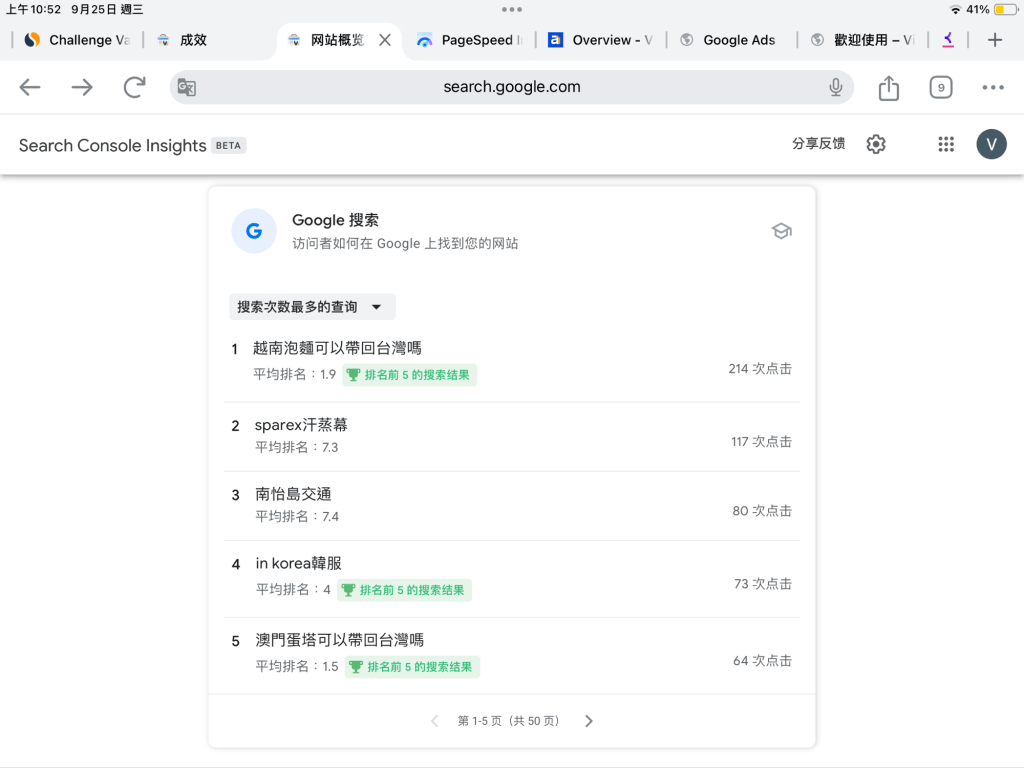Open the V account avatar
Viewport: 1024px width, 768px height.
tap(991, 144)
